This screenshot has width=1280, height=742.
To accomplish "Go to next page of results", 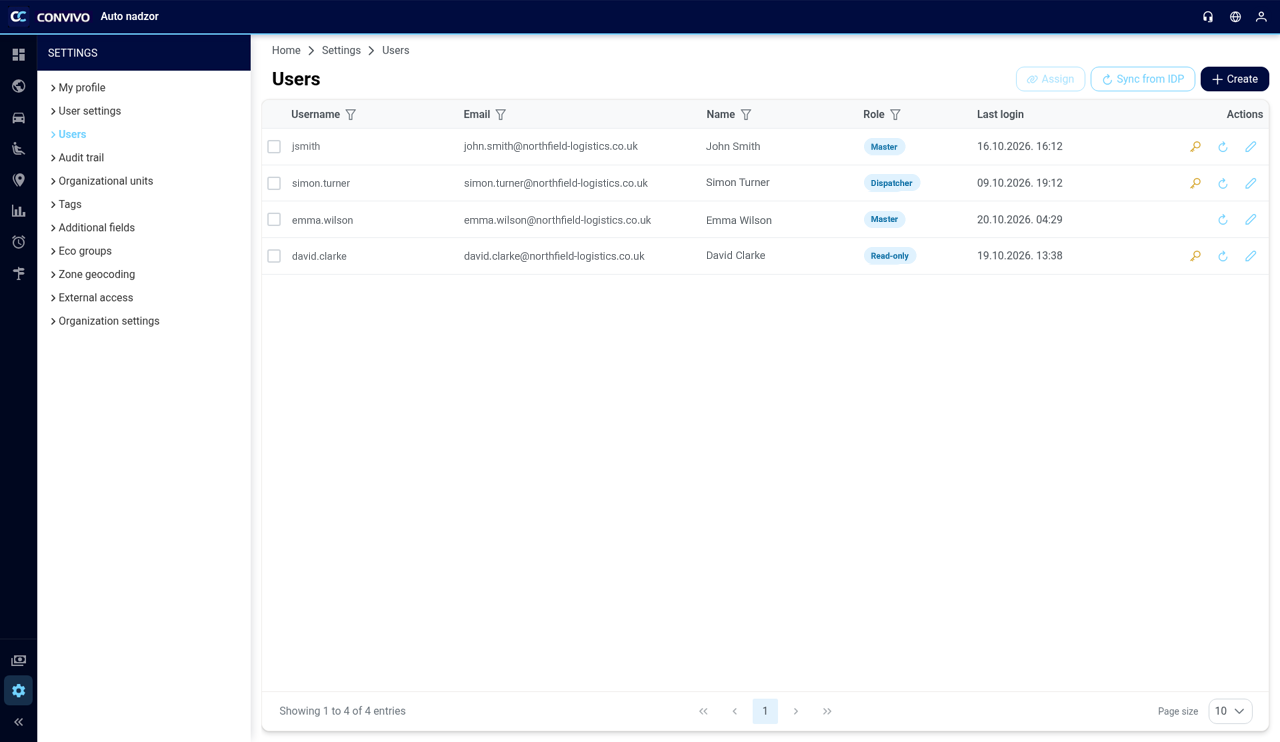I will click(x=796, y=711).
